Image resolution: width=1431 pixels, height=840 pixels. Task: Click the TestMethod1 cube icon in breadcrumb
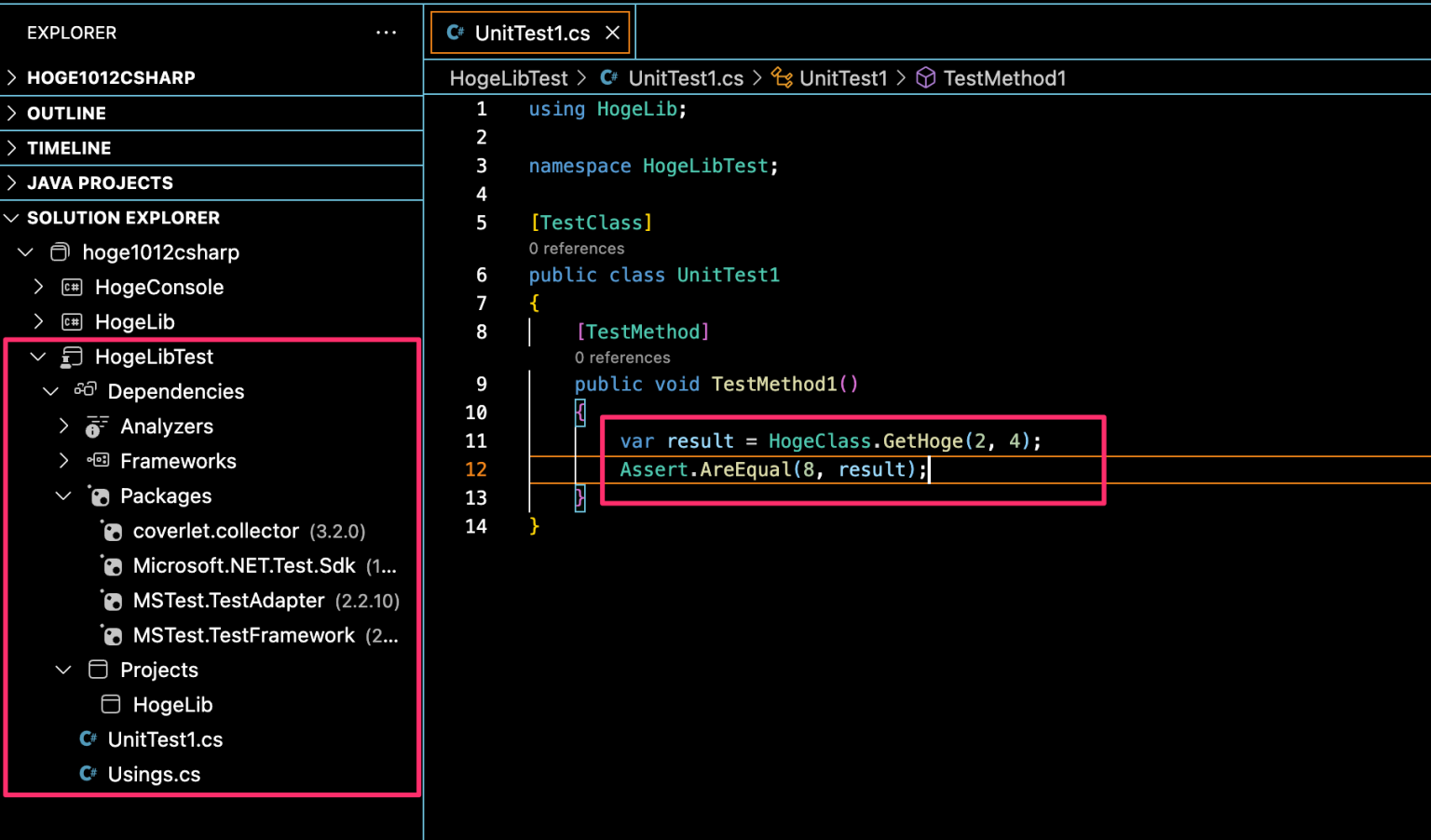[x=925, y=78]
